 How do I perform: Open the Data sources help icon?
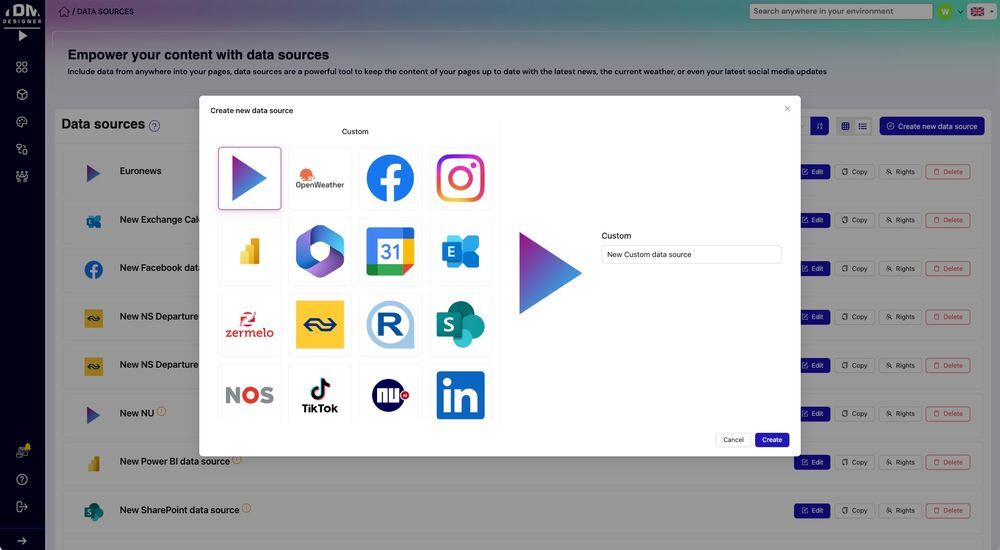click(x=154, y=126)
